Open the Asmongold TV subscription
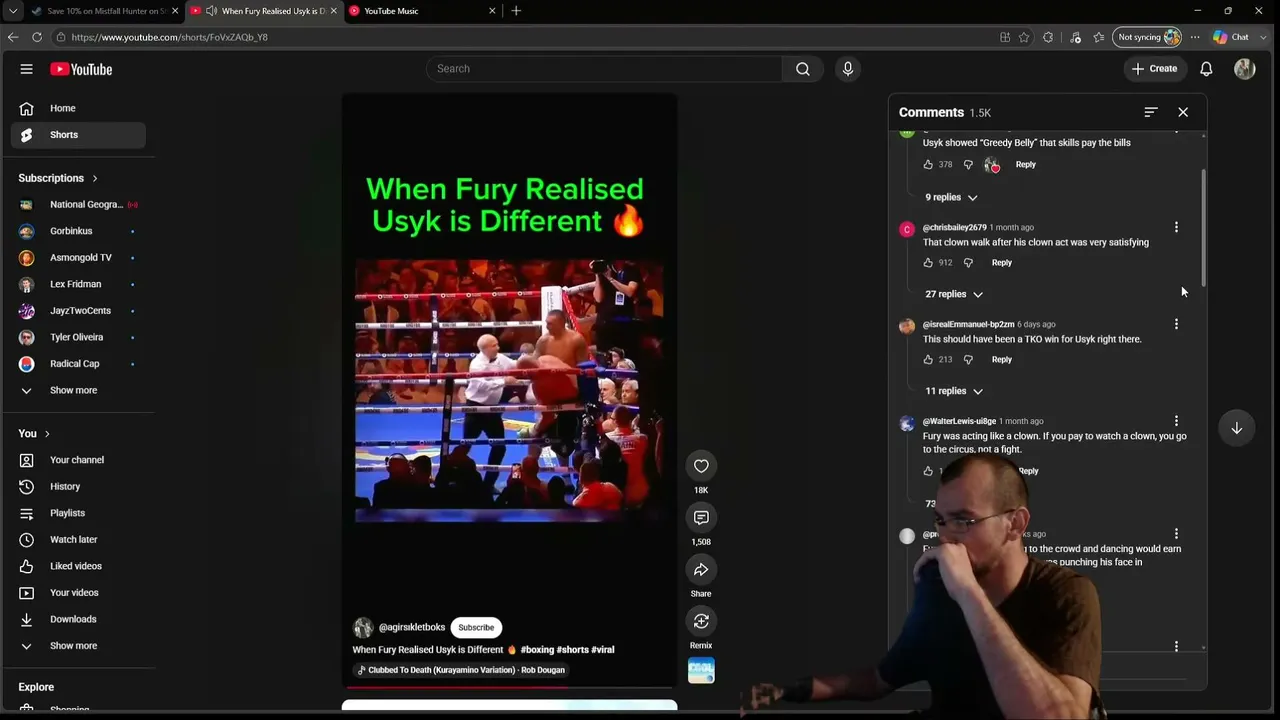The image size is (1280, 720). (78, 258)
